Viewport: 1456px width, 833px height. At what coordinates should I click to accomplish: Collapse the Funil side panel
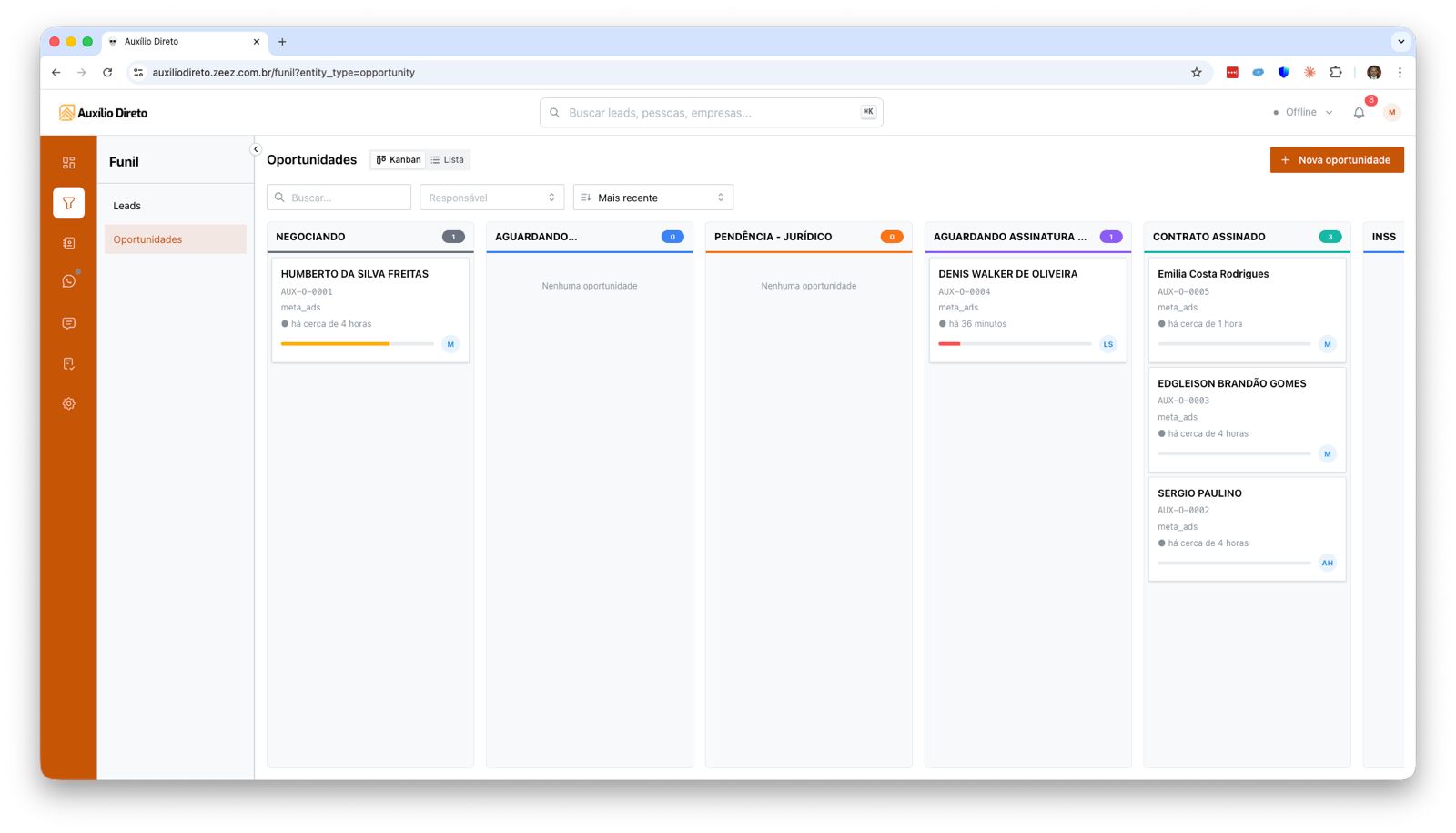256,149
